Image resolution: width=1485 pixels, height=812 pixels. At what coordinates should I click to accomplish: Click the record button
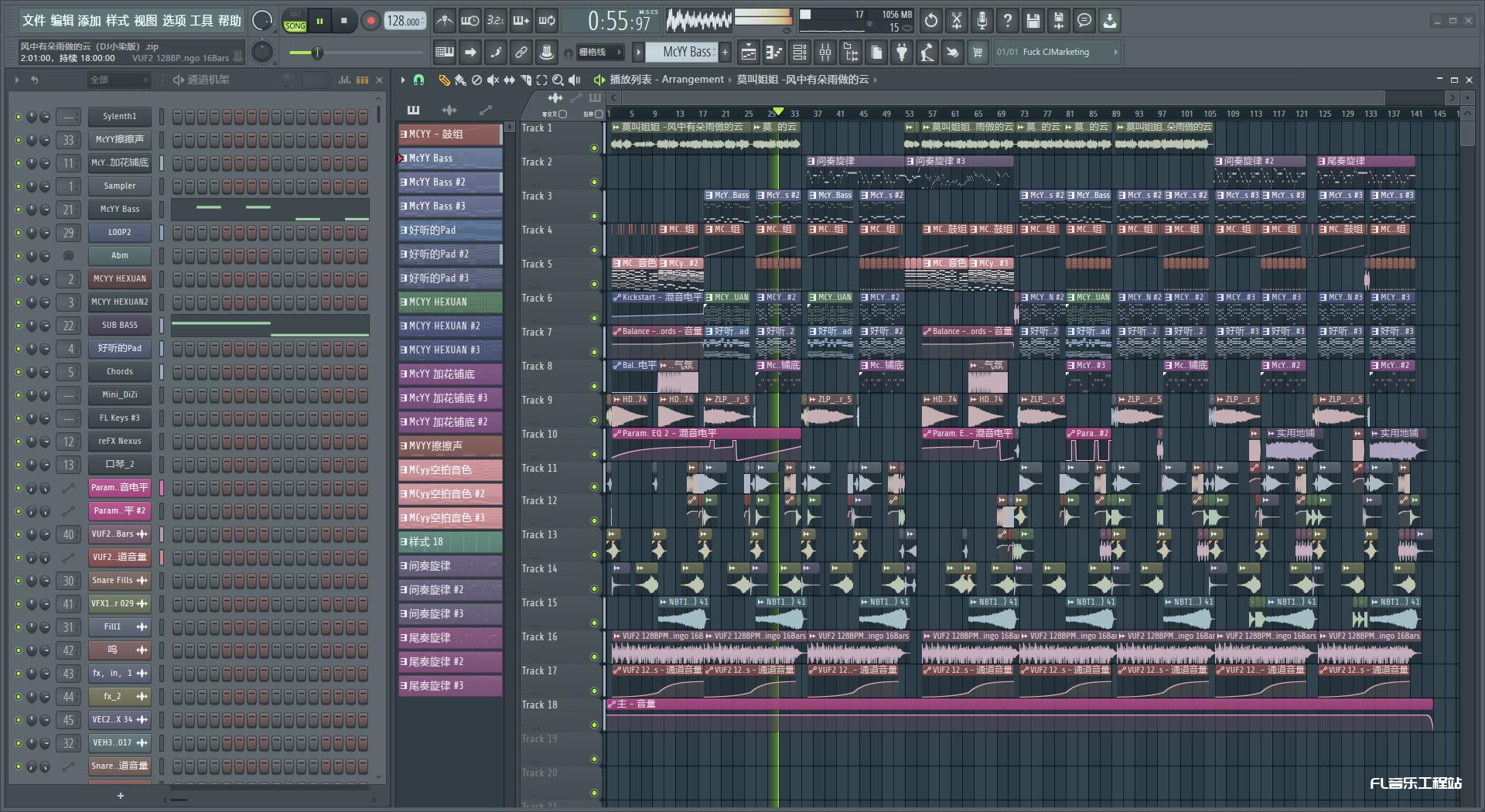pos(370,21)
